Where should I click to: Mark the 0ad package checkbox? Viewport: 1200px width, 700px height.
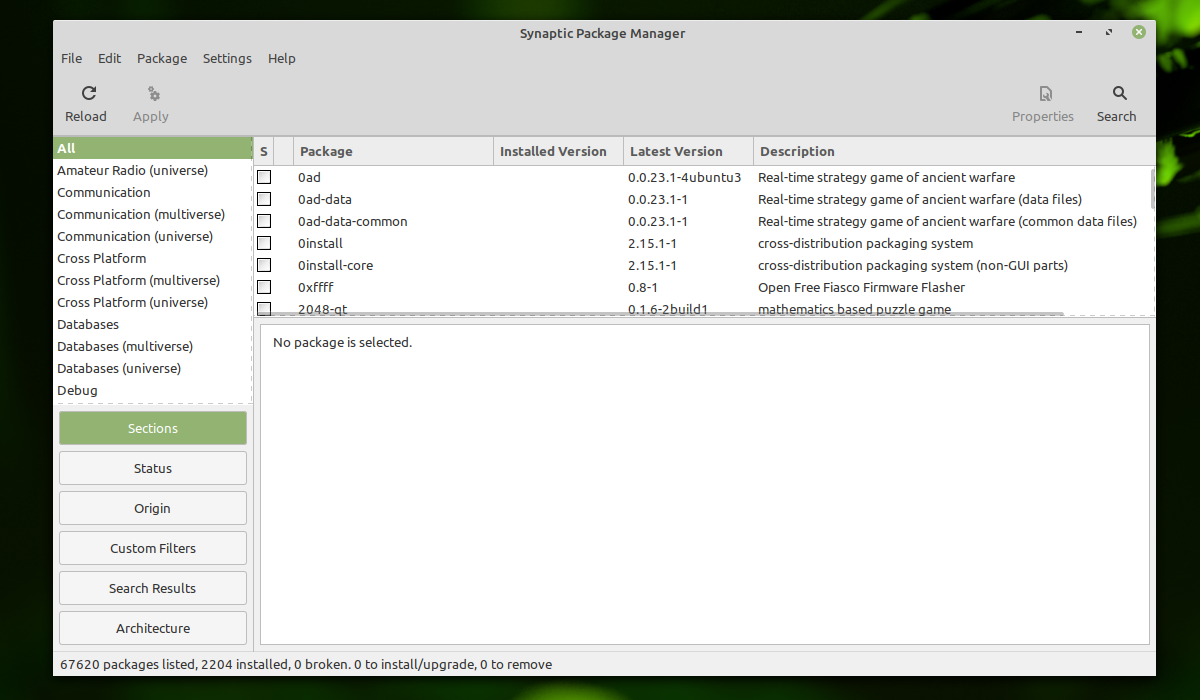[264, 177]
